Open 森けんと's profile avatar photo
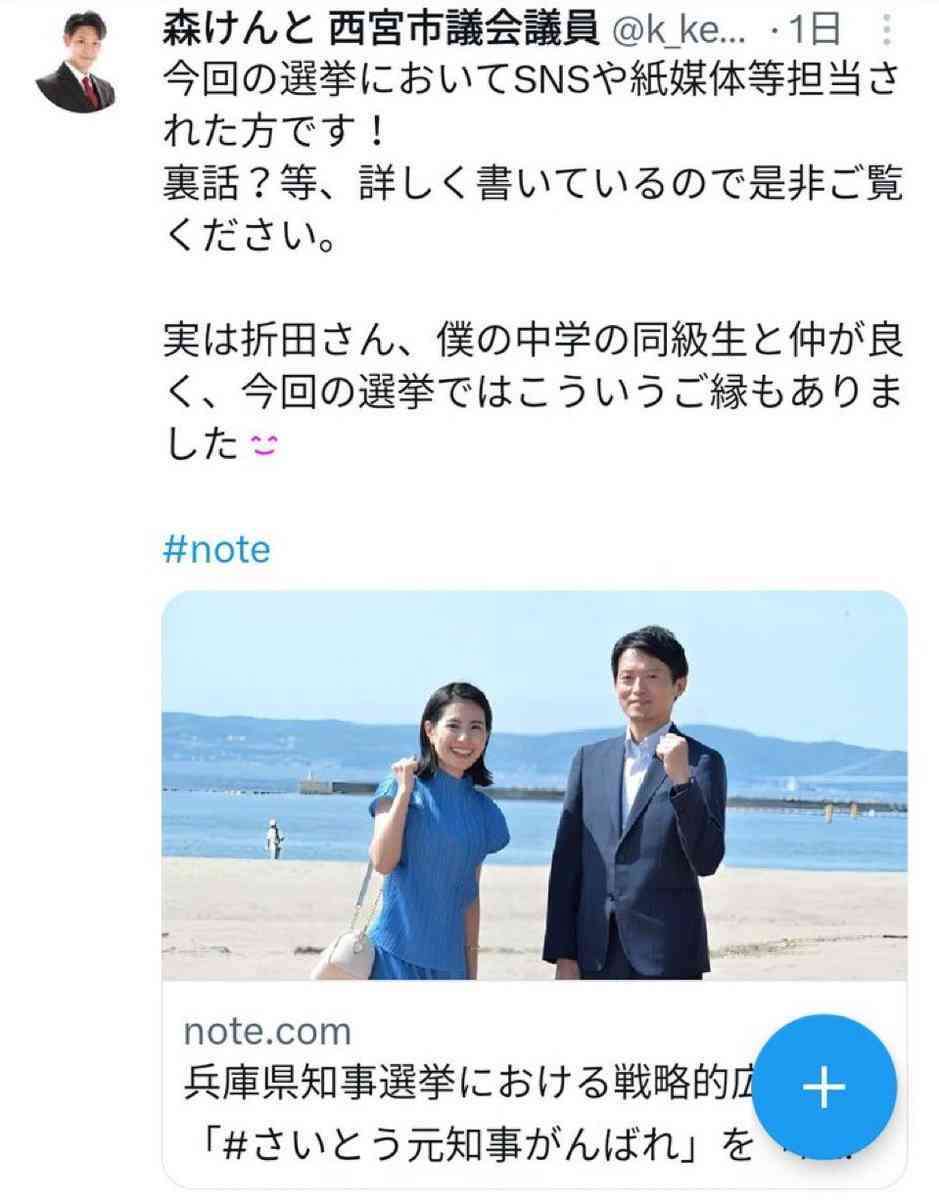Viewport: 939px width, 1200px height. [75, 62]
